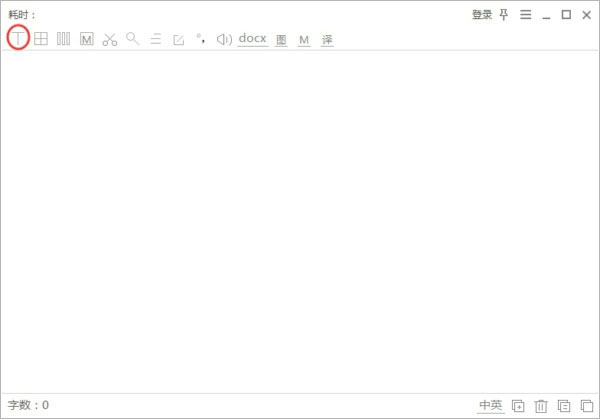The height and width of the screenshot is (419, 600).
Task: Choose the vertical columns icon
Action: point(64,39)
